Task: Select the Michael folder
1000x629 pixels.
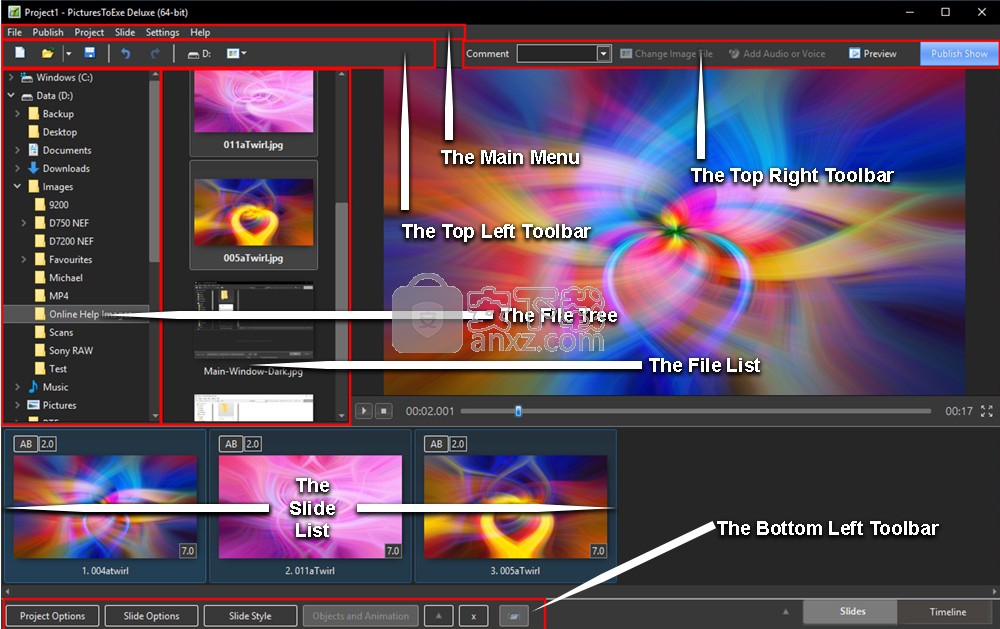Action: [x=58, y=278]
